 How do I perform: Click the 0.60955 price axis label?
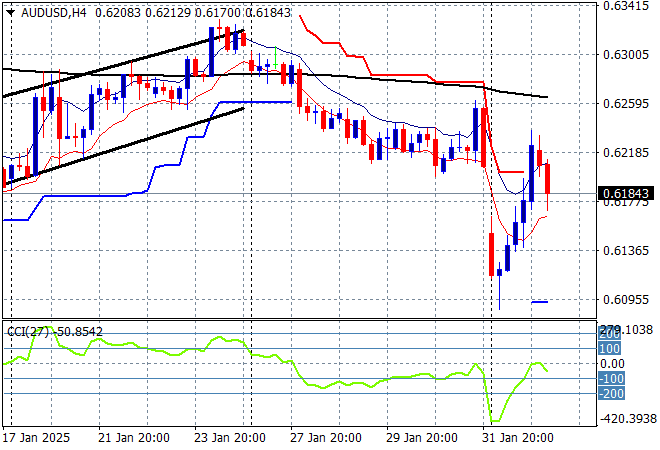click(x=627, y=299)
